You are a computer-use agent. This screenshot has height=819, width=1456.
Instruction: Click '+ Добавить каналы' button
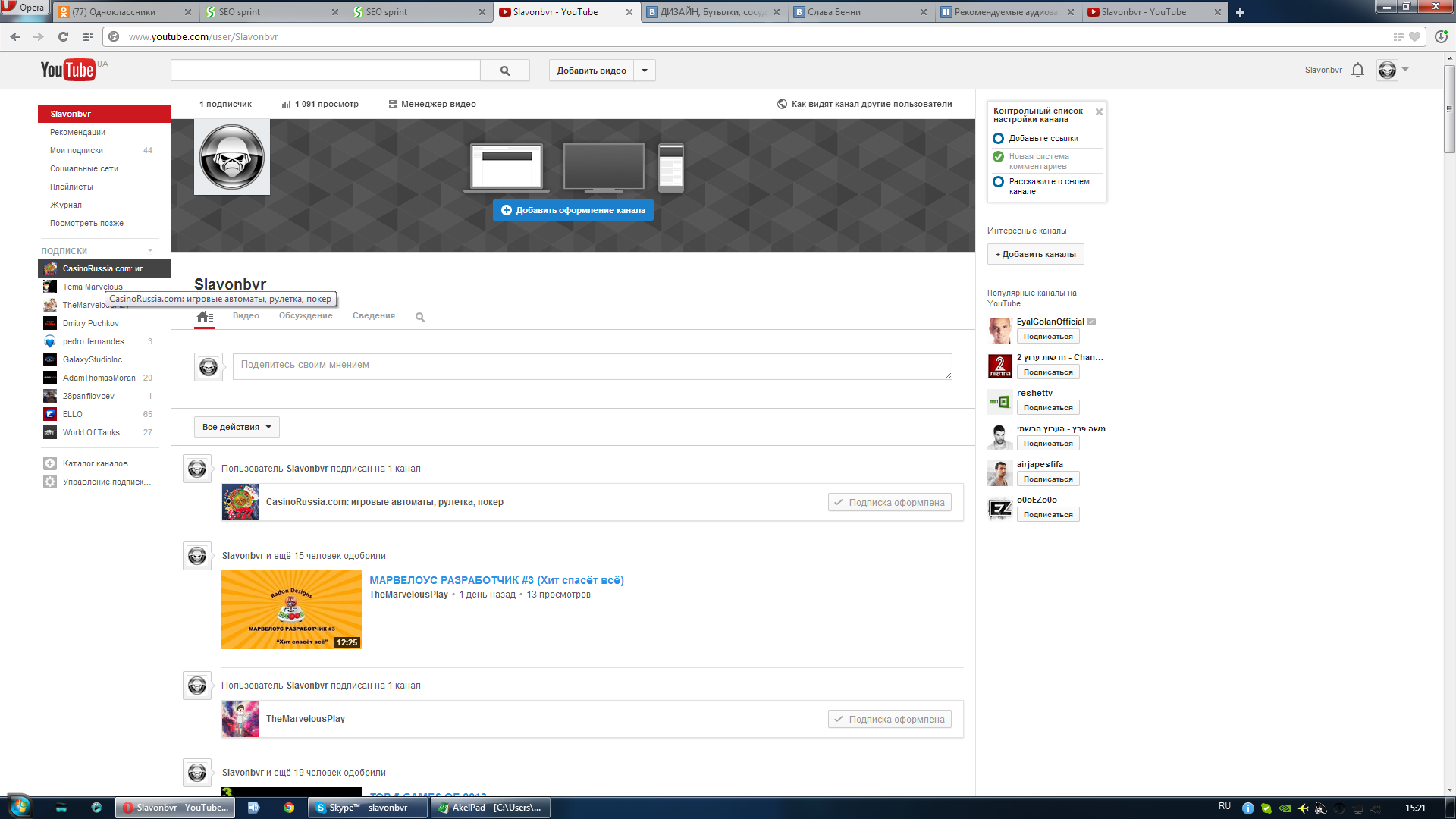click(x=1035, y=254)
